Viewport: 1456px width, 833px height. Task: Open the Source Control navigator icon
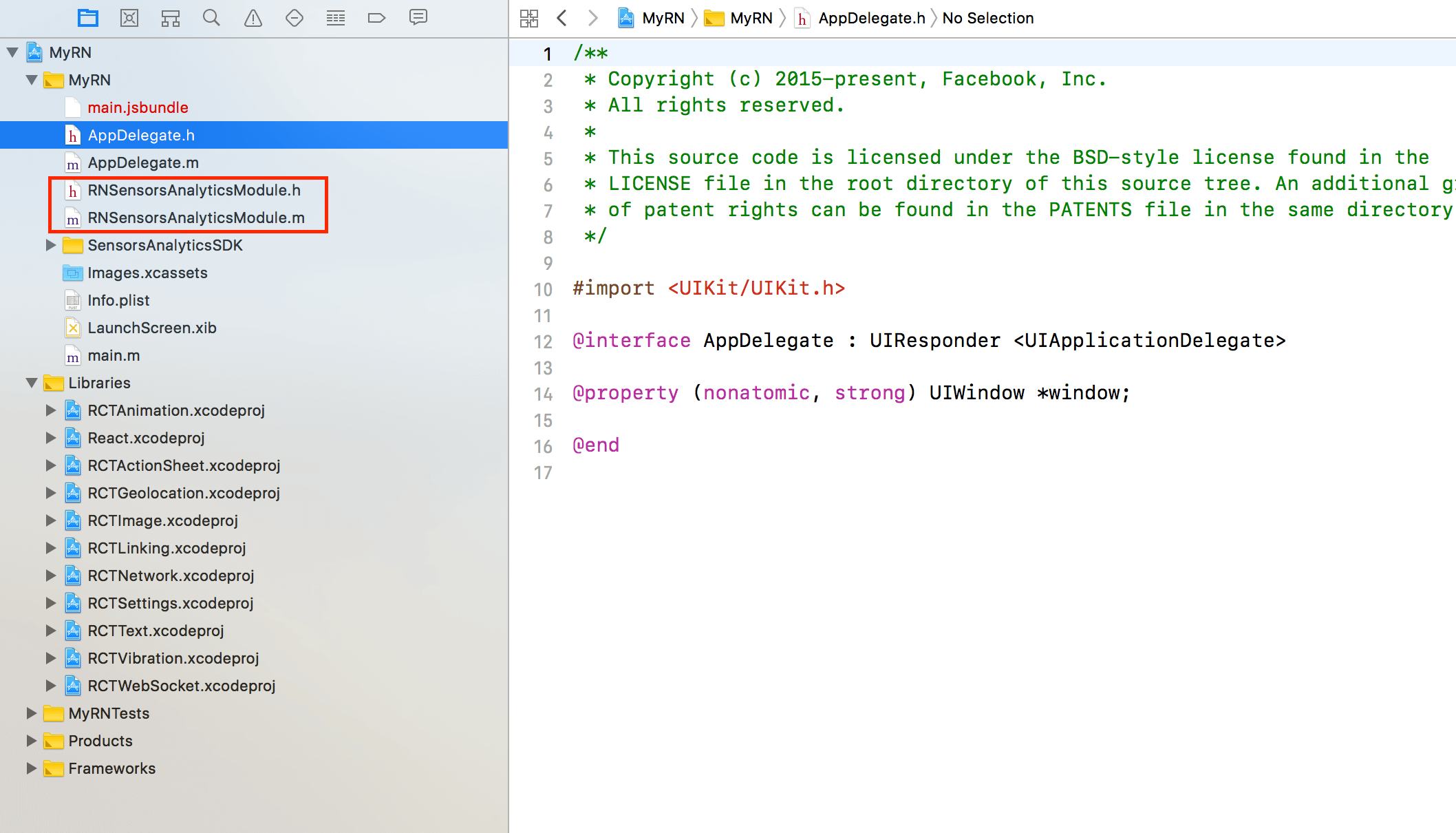point(129,18)
